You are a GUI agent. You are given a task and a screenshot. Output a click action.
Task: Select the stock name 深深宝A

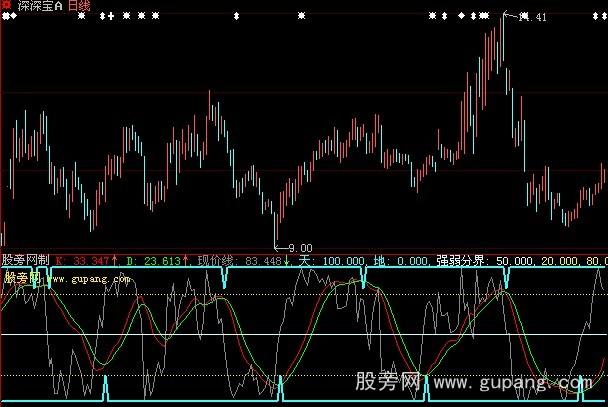pos(40,5)
